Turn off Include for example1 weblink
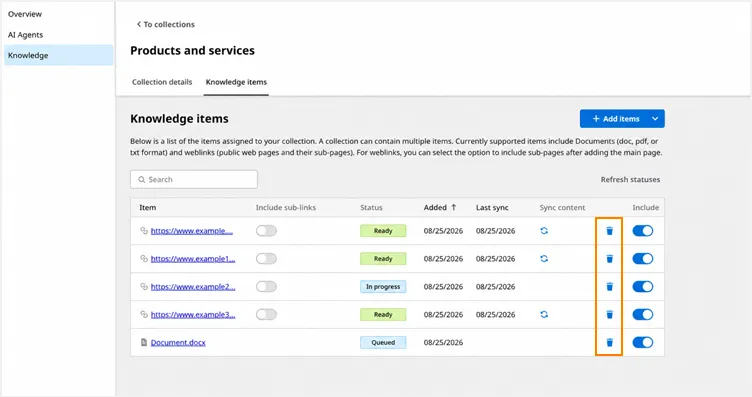The height and width of the screenshot is (397, 752). click(x=643, y=259)
